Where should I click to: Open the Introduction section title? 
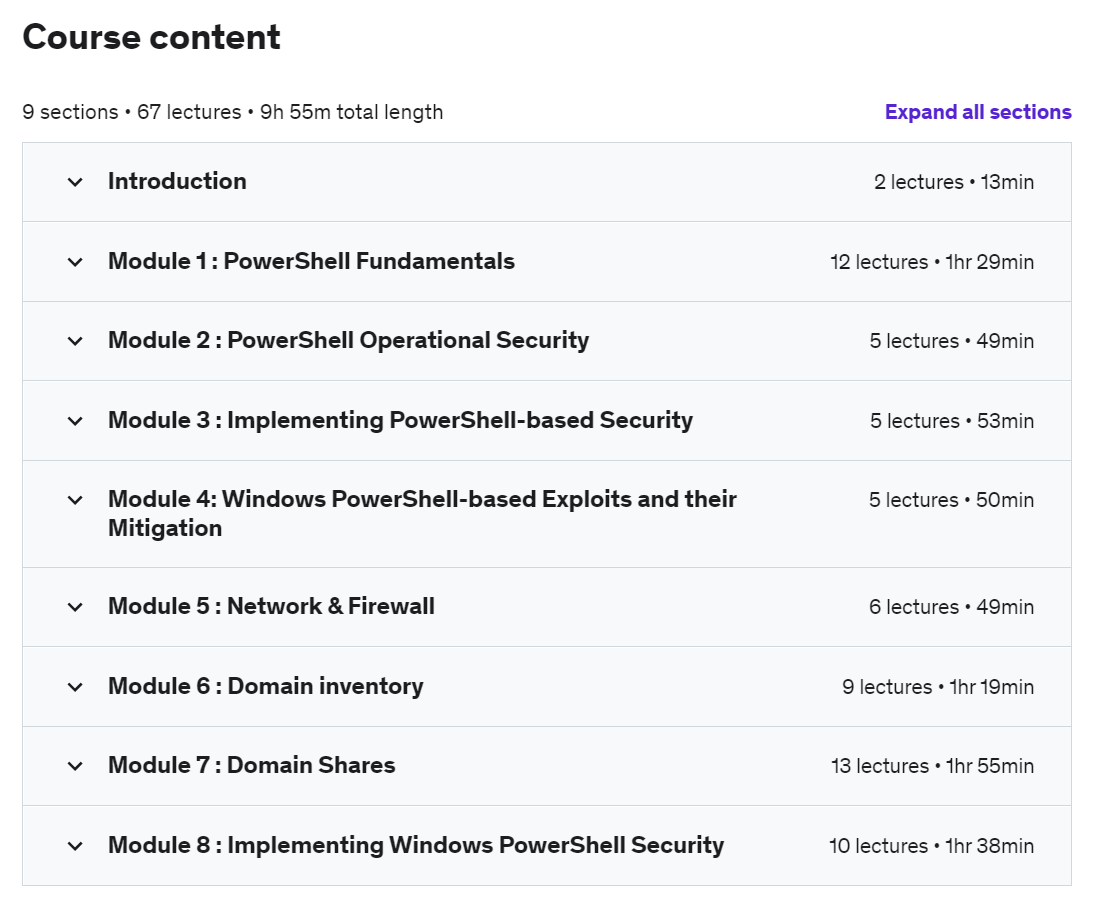pyautogui.click(x=177, y=181)
